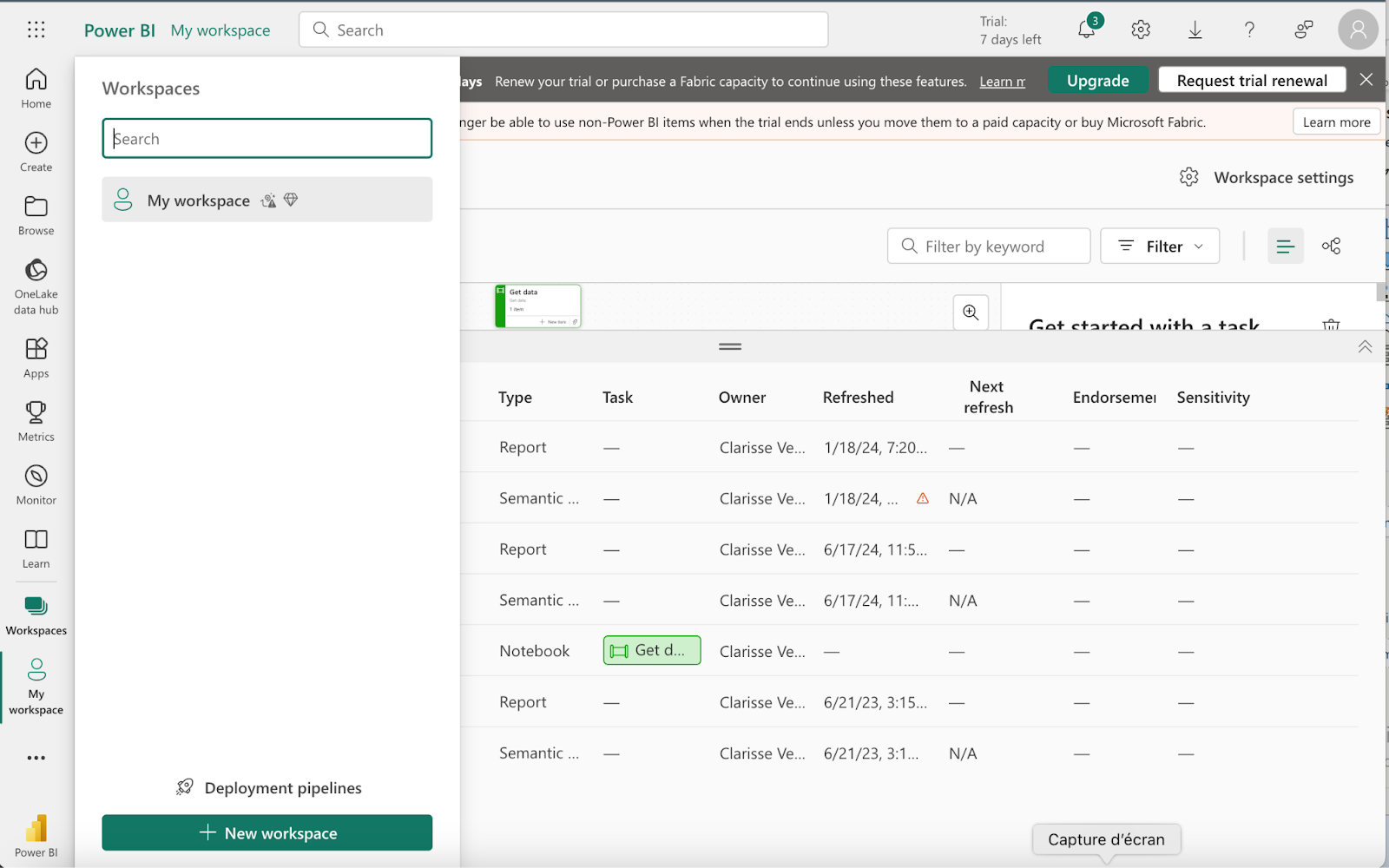Show more navigation options ellipsis
1389x868 pixels.
(36, 758)
